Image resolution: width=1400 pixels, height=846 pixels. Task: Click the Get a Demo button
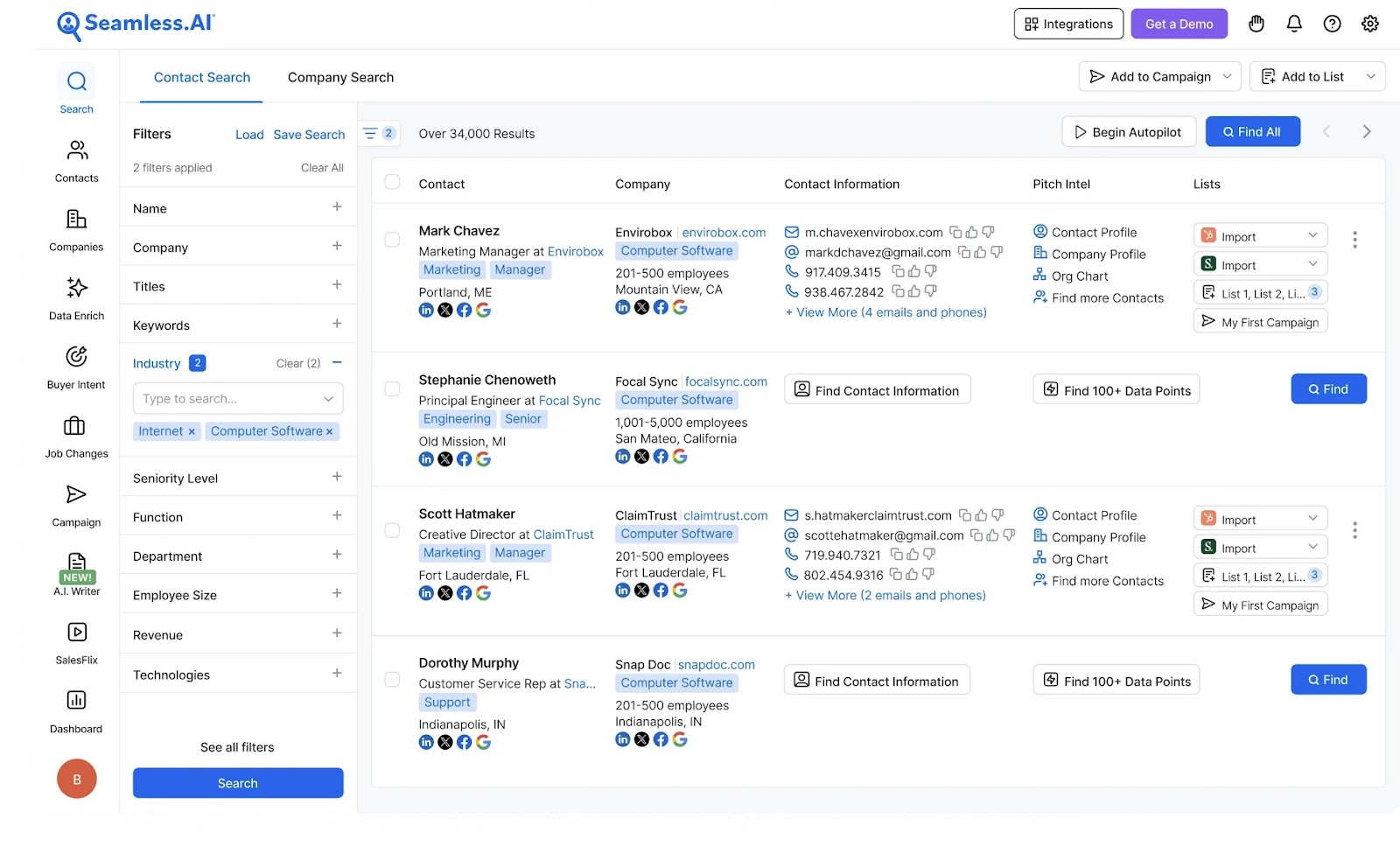(1179, 24)
